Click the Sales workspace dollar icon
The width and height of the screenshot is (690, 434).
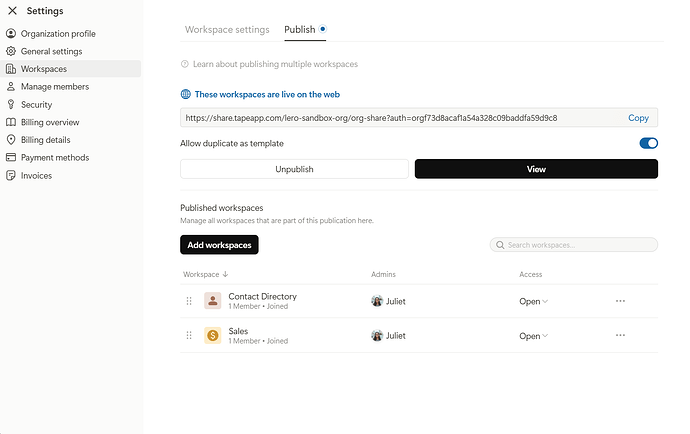213,335
